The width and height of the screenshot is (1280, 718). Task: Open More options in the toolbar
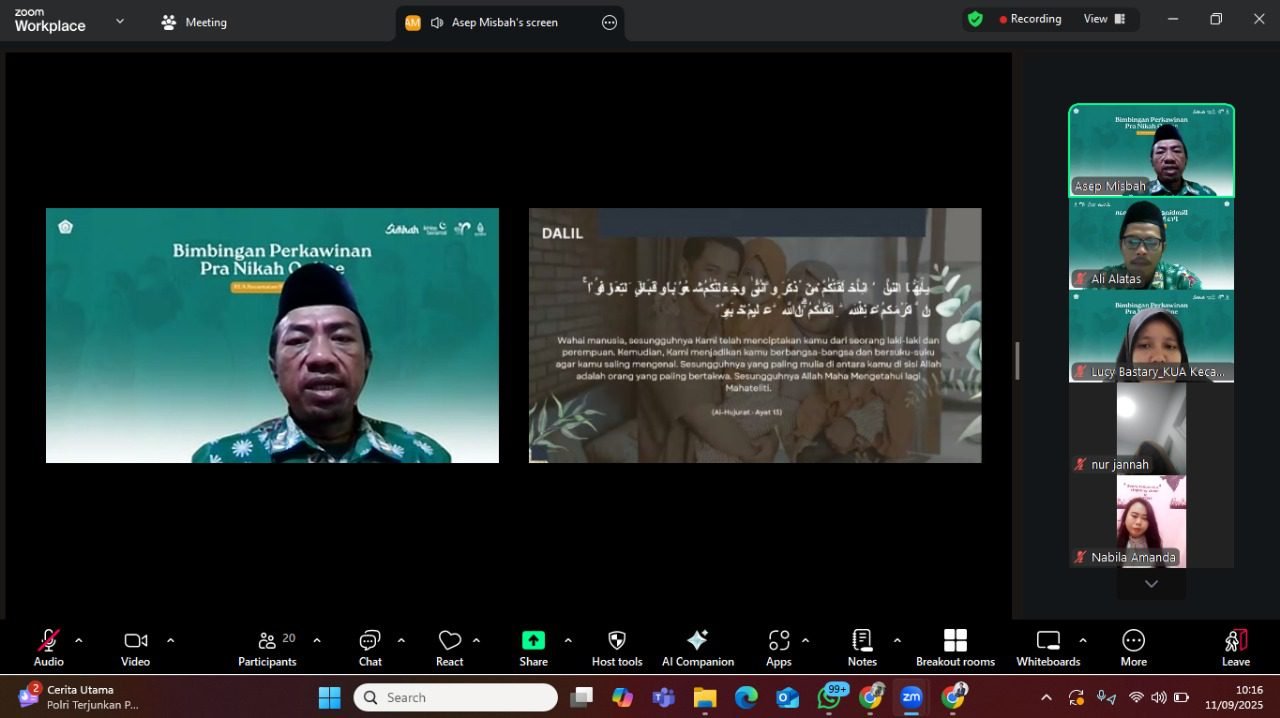point(1133,647)
